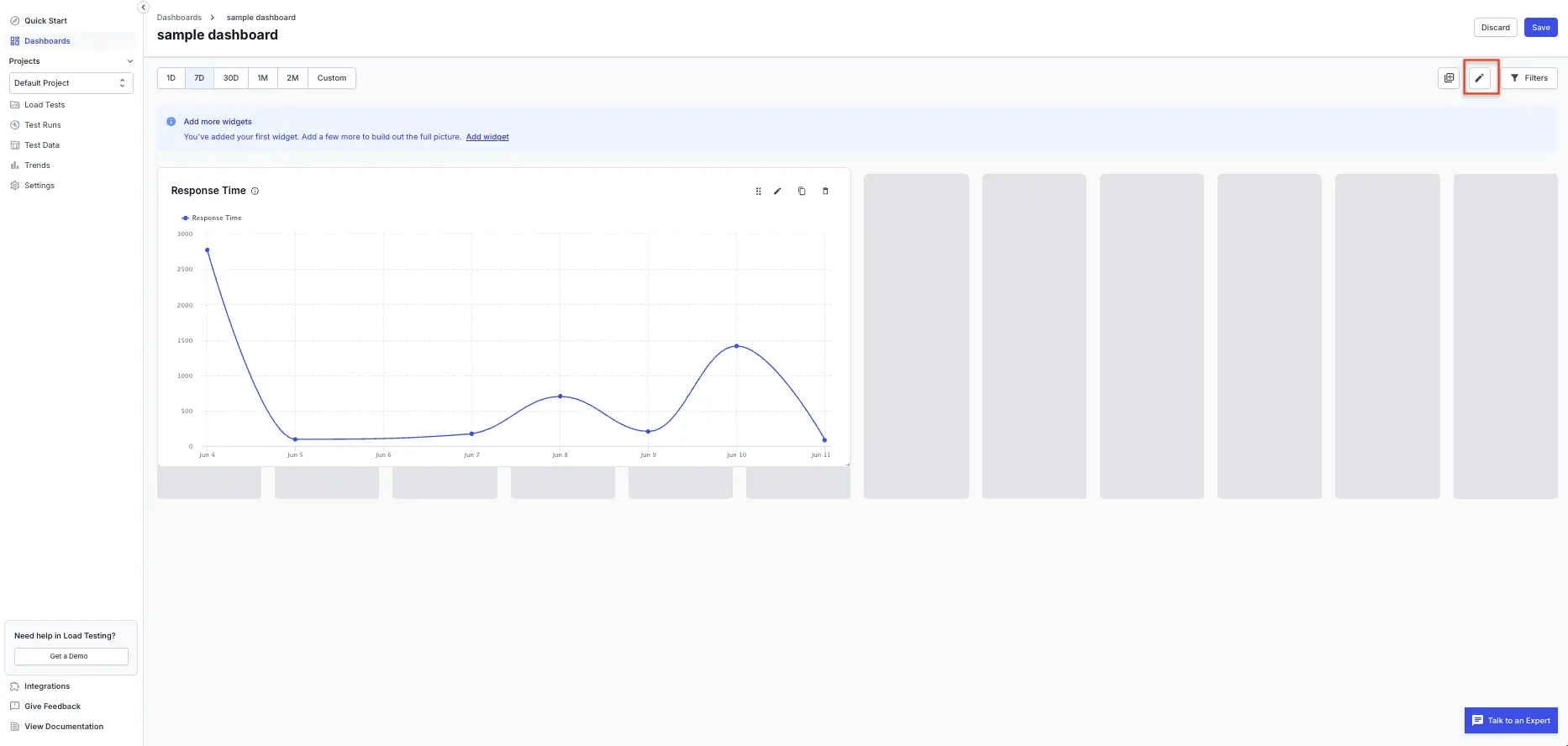Click the View Documentation icon

click(14, 727)
